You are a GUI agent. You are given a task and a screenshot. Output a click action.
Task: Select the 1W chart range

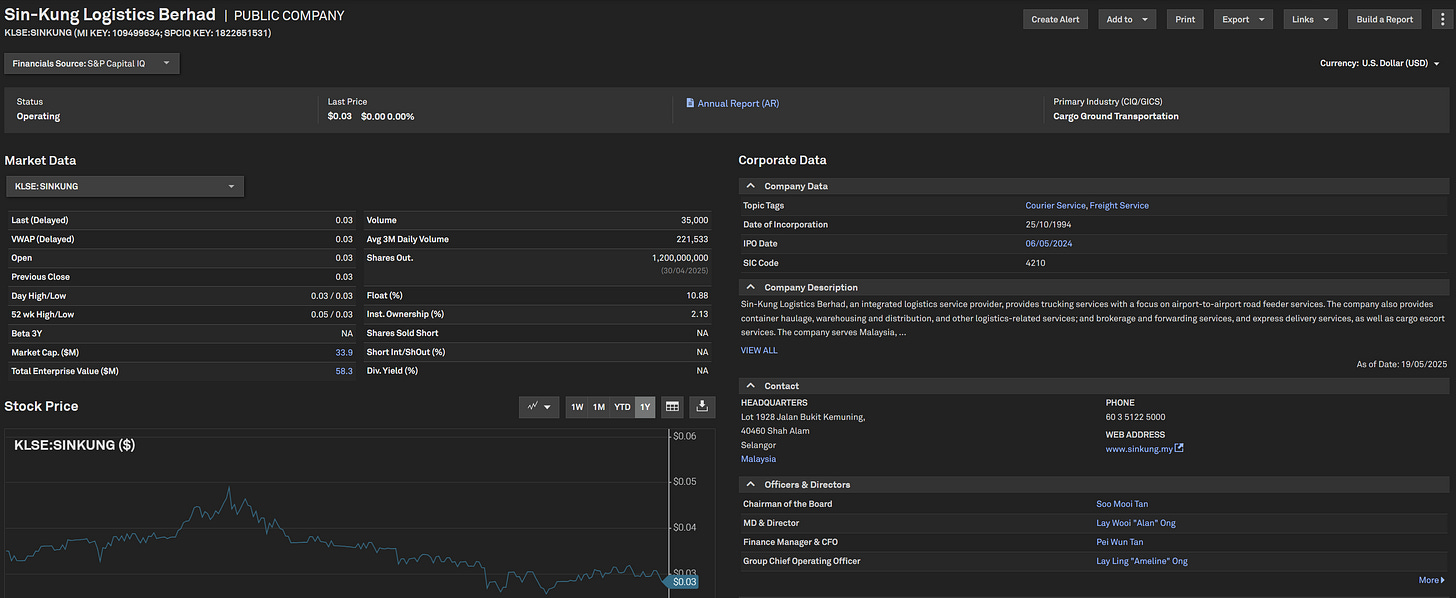point(577,407)
